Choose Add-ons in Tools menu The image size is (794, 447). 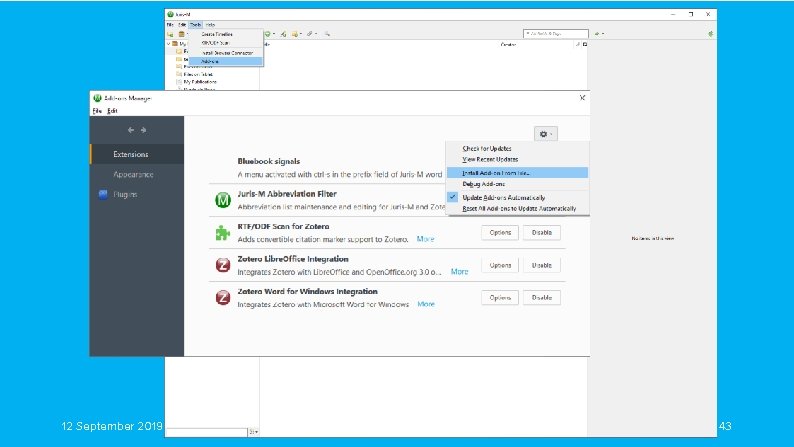(x=226, y=61)
